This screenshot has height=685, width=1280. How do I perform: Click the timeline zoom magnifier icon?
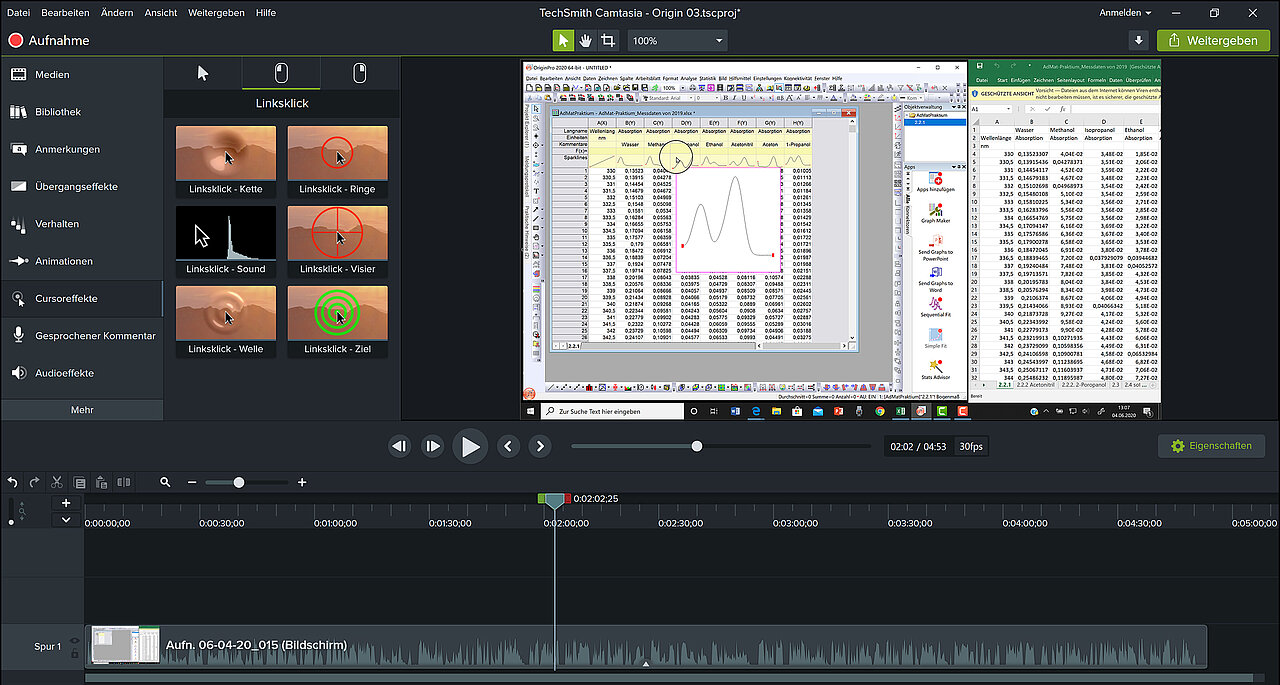165,482
